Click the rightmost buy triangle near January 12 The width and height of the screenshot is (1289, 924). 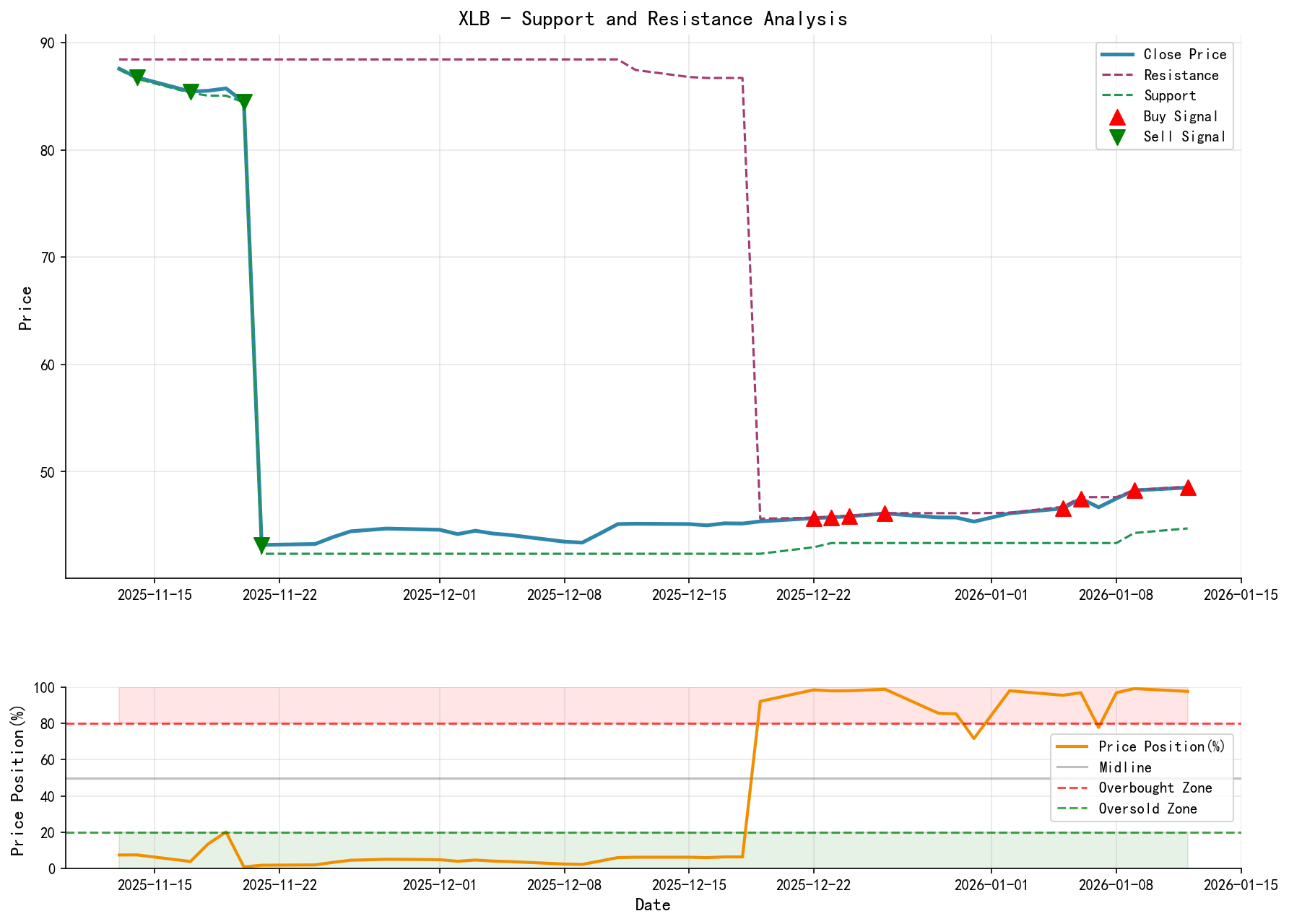(1188, 488)
